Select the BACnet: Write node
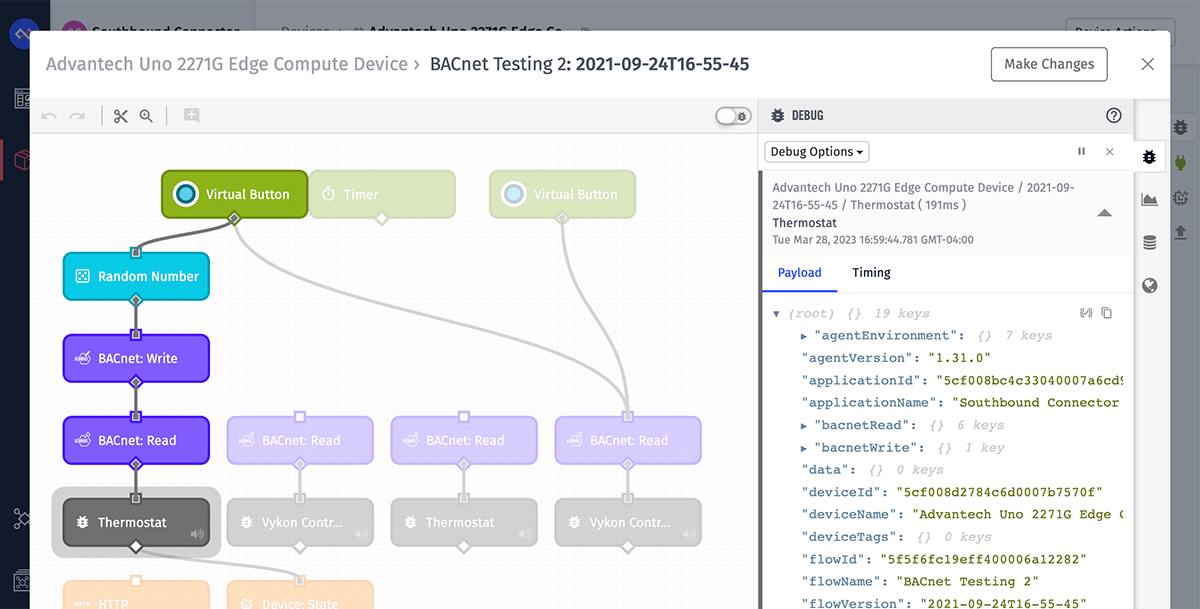The image size is (1200, 609). [x=136, y=359]
